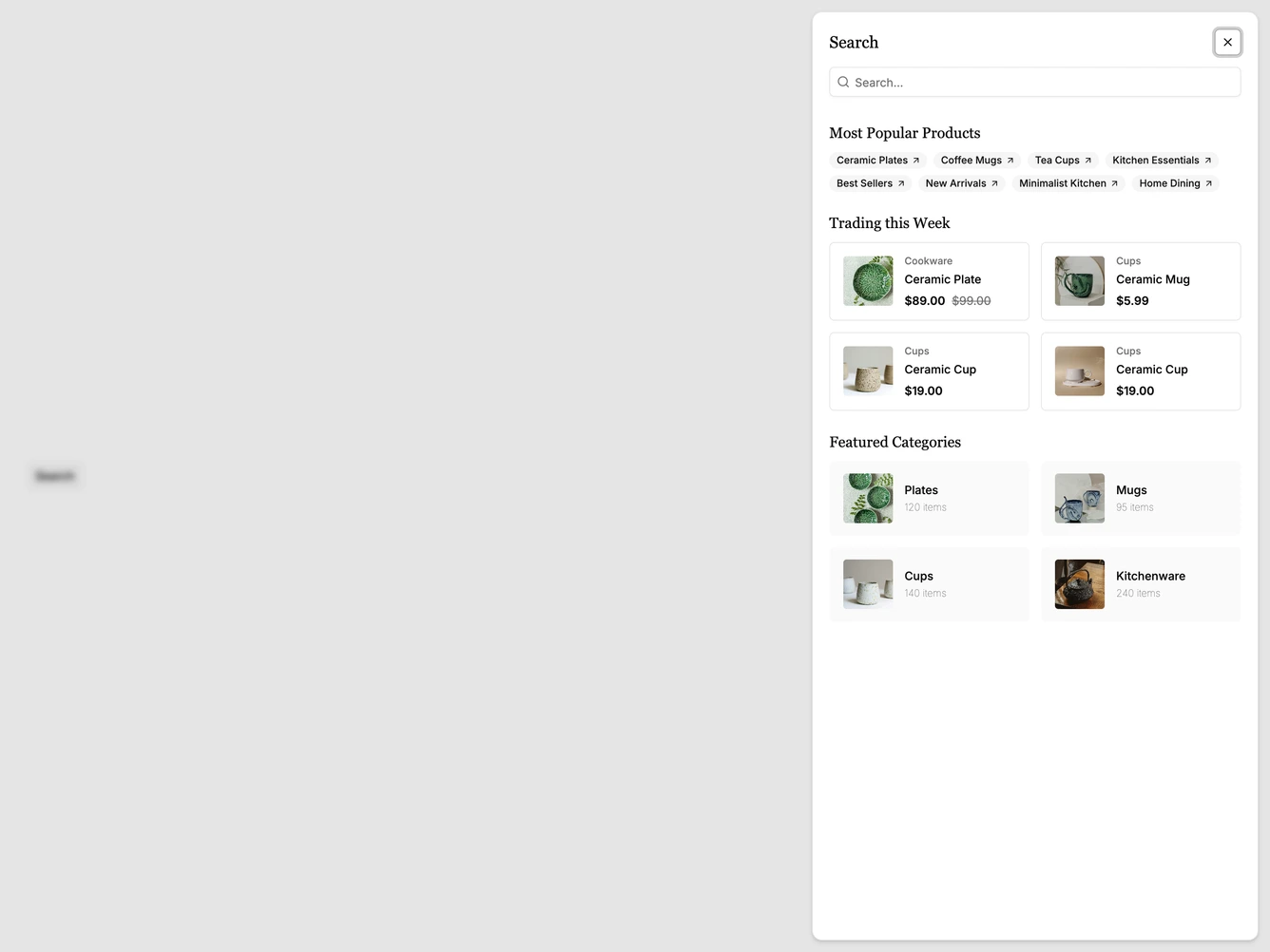Click arrow icon on Home Dining tag
The width and height of the screenshot is (1270, 952).
point(1209,183)
